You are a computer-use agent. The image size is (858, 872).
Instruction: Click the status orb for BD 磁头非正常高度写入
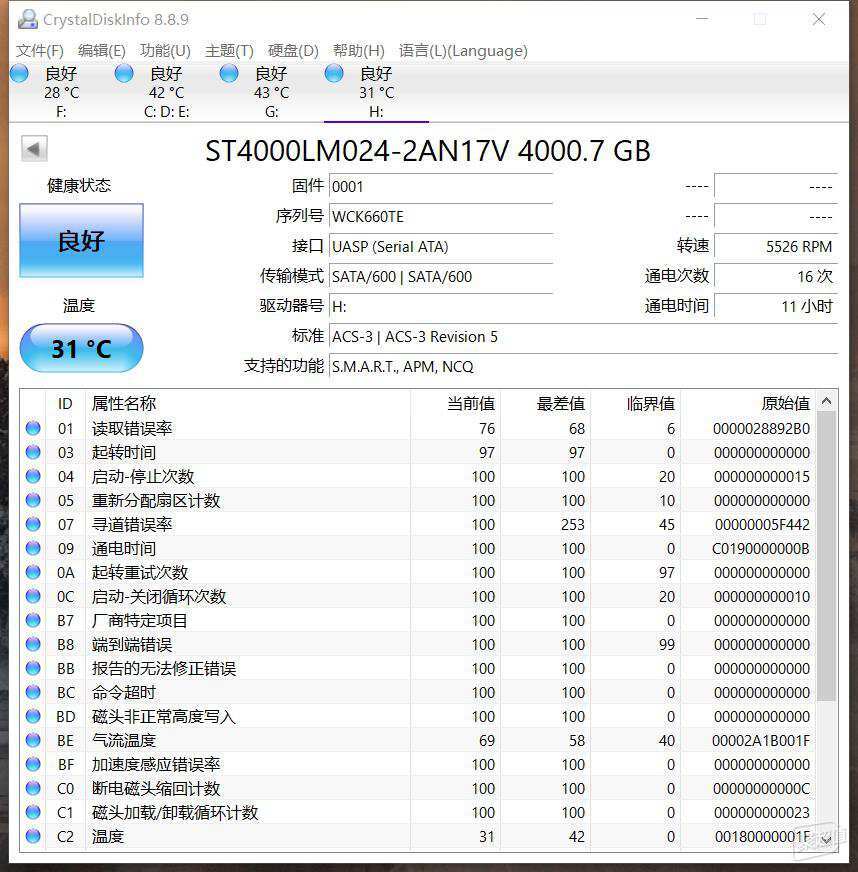[33, 716]
